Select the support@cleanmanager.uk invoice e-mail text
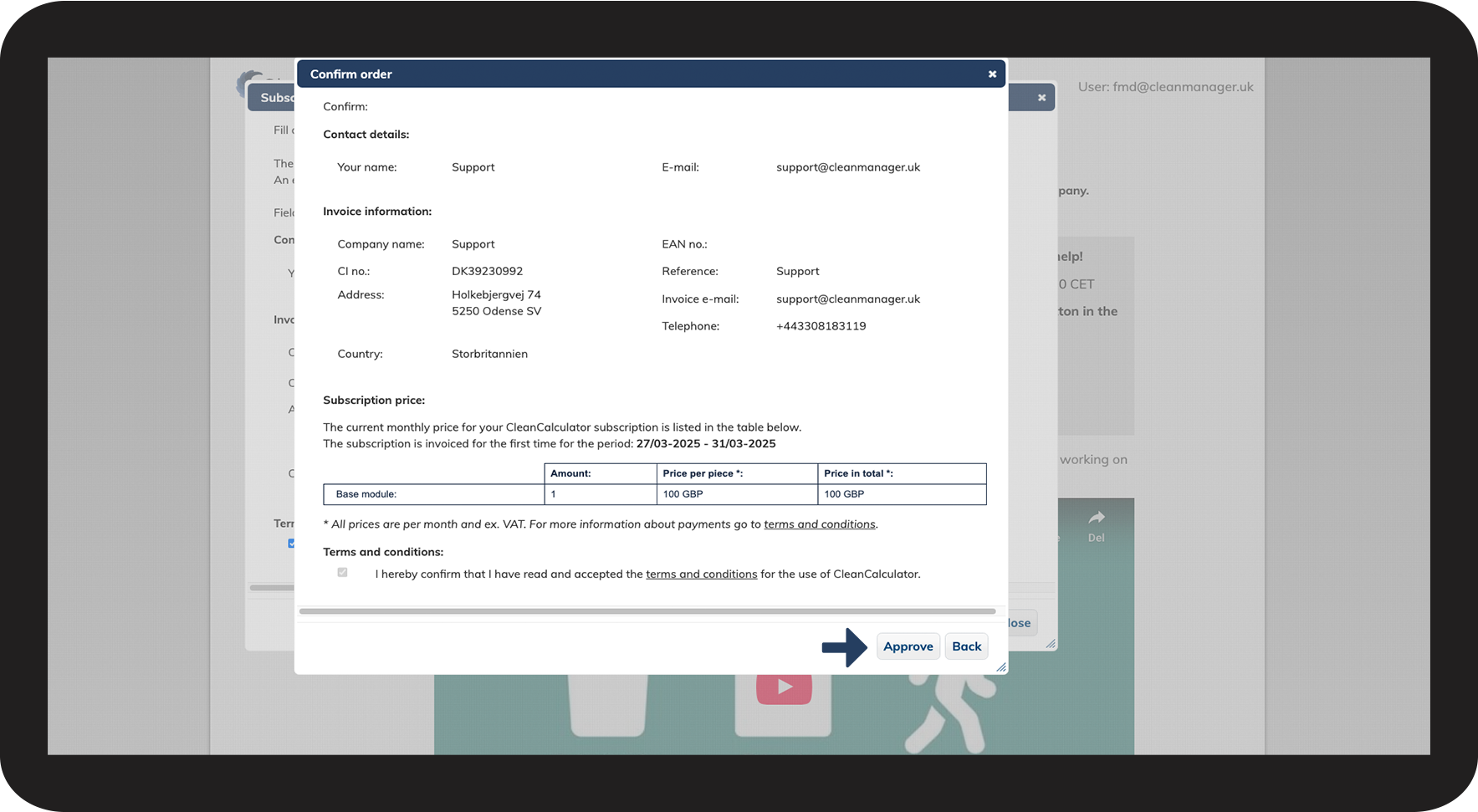Image resolution: width=1478 pixels, height=812 pixels. pyautogui.click(x=847, y=299)
